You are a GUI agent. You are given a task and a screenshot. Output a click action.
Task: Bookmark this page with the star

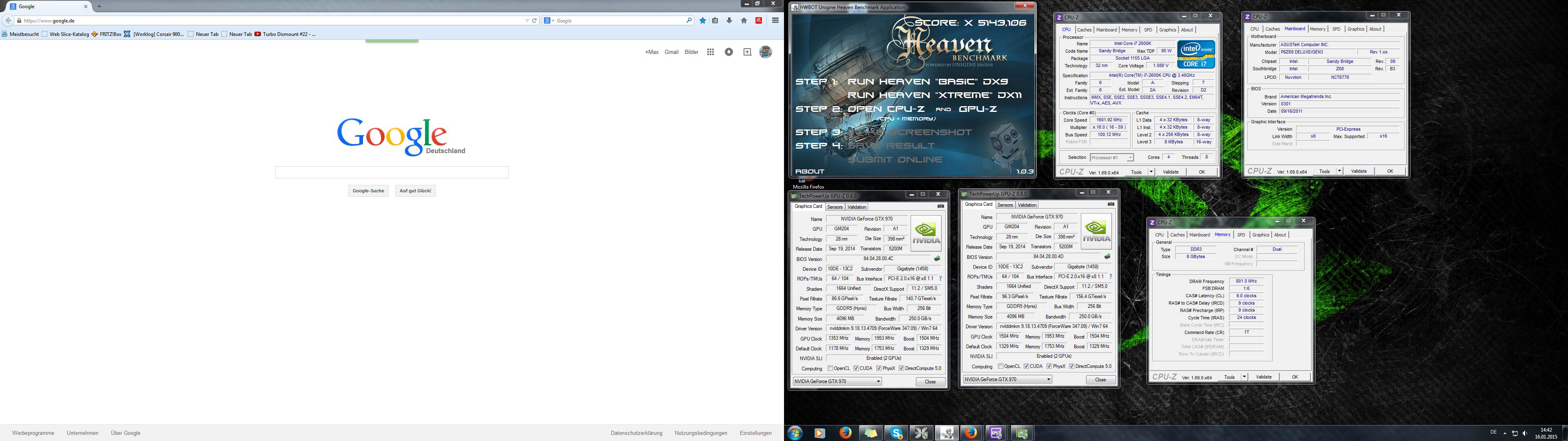click(702, 21)
